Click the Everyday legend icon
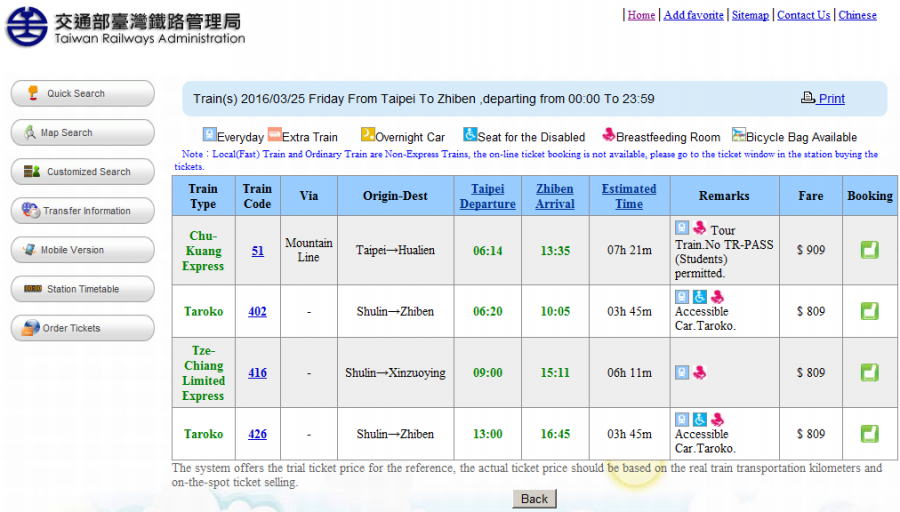 (x=210, y=135)
